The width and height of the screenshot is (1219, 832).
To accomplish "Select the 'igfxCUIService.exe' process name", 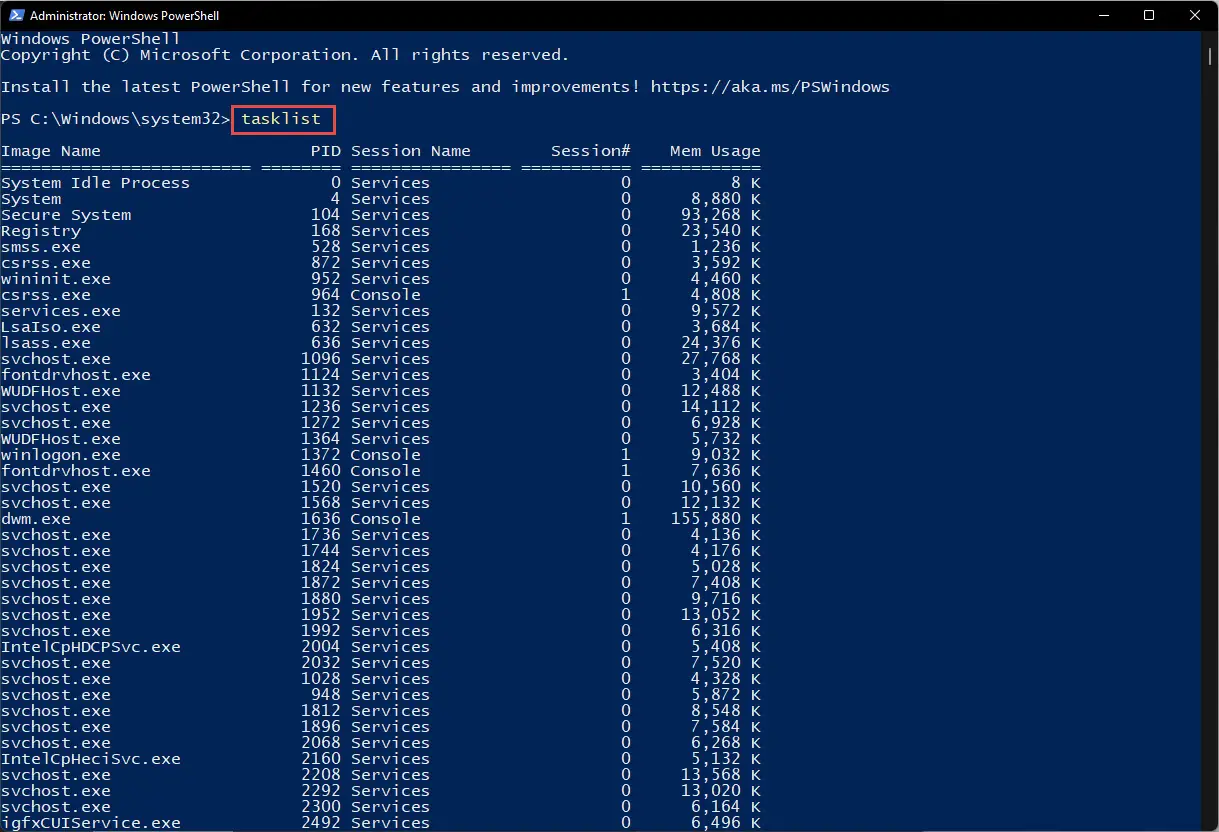I will point(91,823).
